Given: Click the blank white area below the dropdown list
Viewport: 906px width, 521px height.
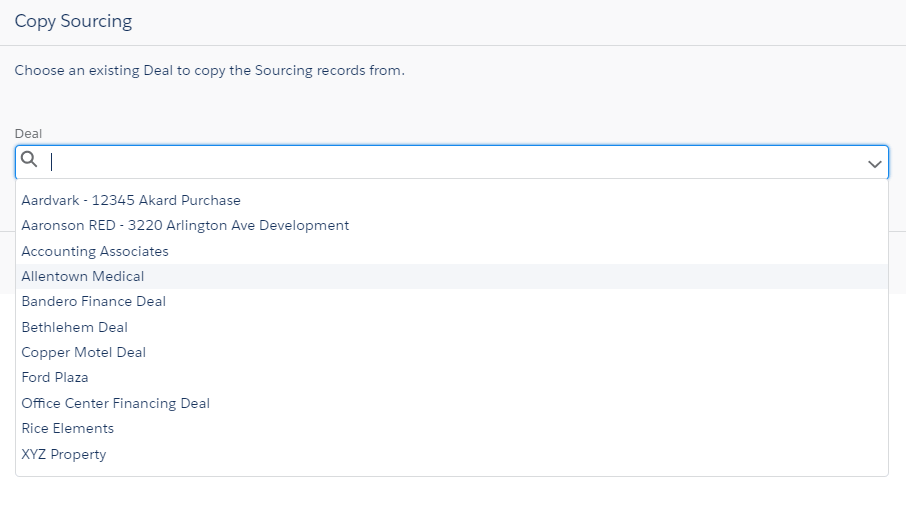Looking at the screenshot, I should (x=453, y=500).
